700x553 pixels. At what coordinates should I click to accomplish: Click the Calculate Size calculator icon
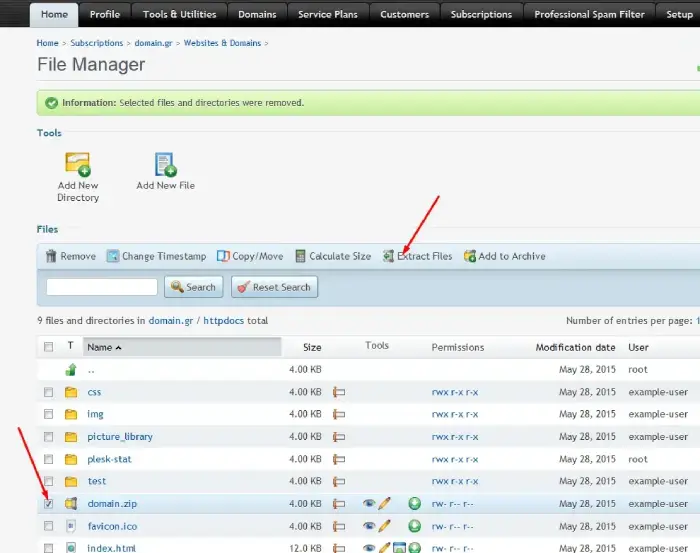click(300, 256)
